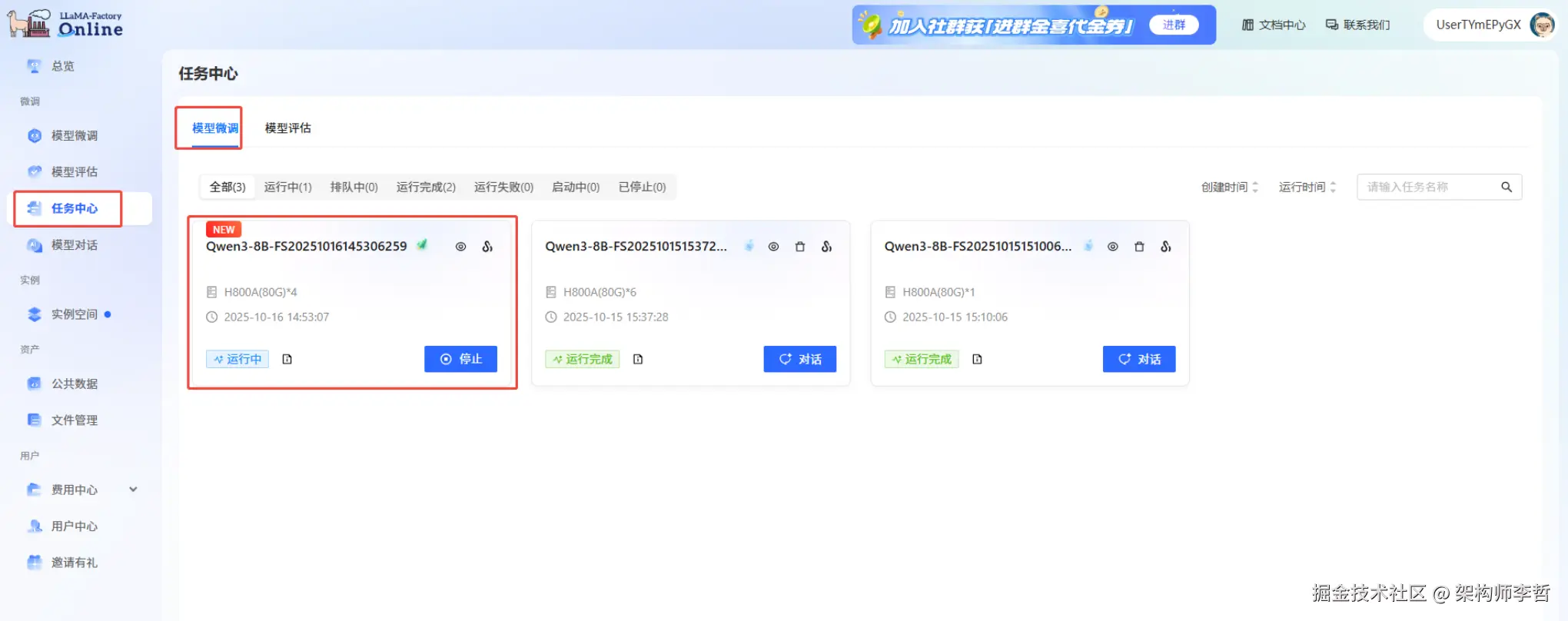1568x621 pixels.
Task: Click the eye icon on the H800A(80G)*6 task card
Action: pos(773,247)
